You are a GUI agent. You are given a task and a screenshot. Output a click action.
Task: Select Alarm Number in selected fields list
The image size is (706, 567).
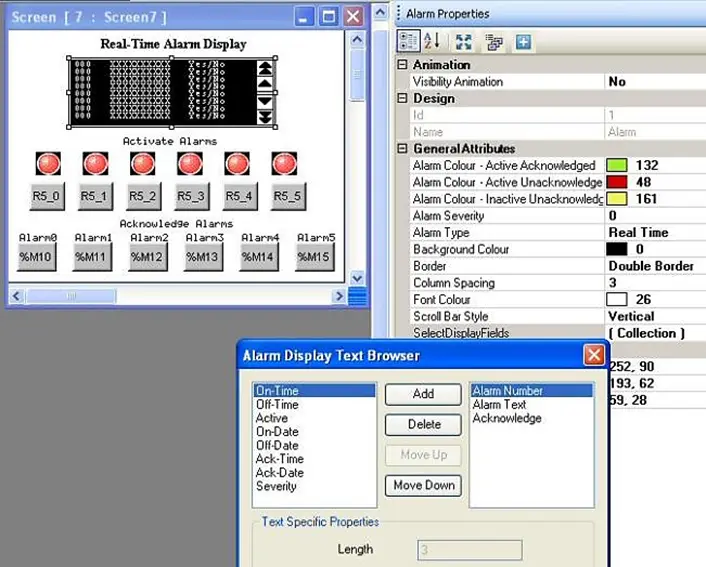click(x=532, y=390)
